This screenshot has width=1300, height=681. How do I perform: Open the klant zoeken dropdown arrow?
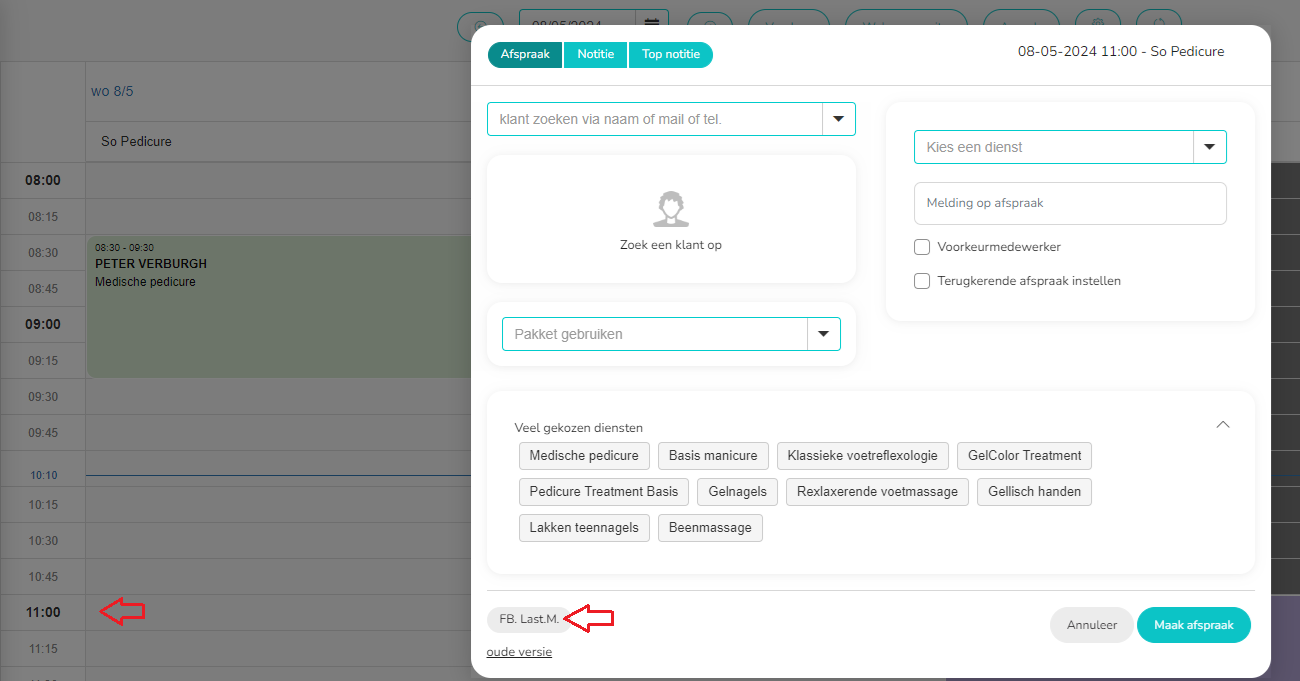(838, 119)
